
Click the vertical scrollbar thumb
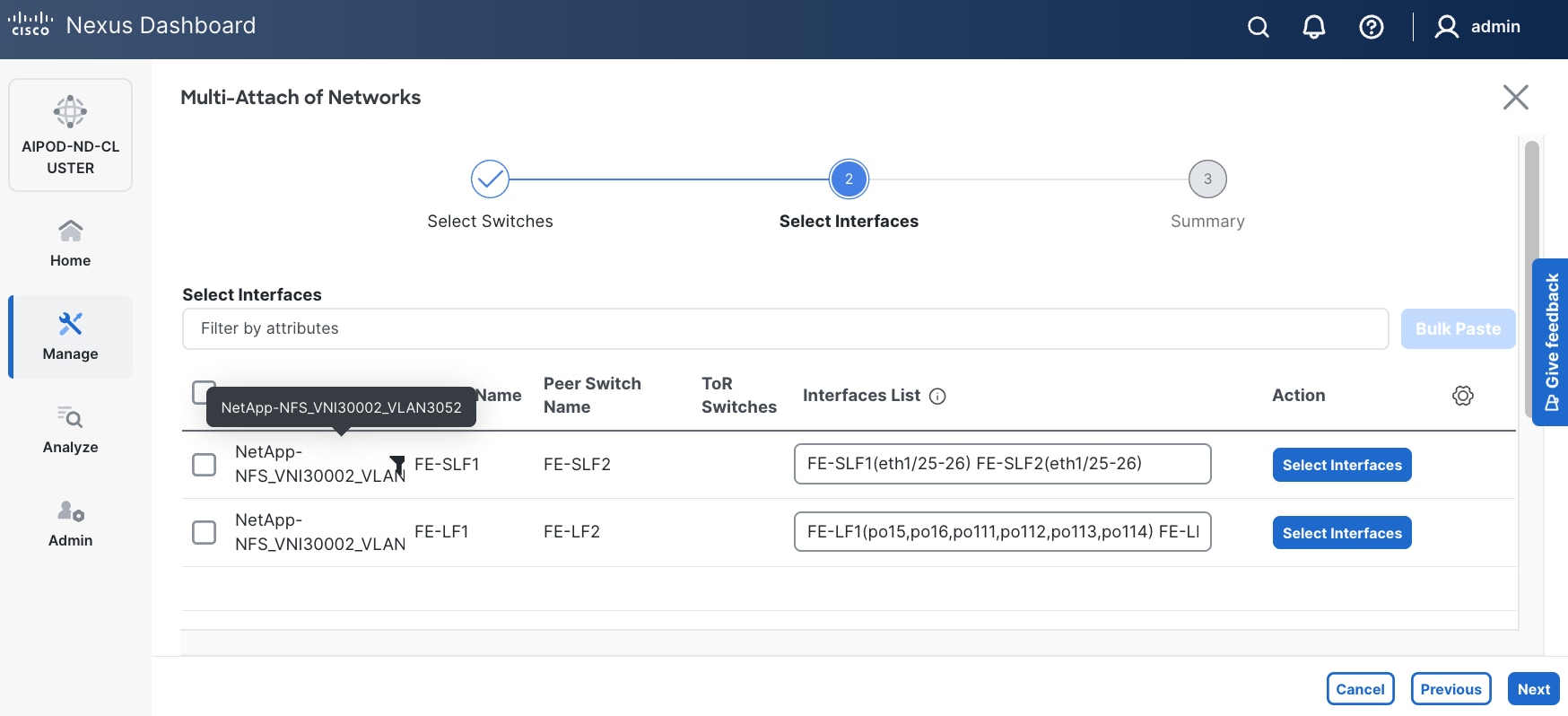(1532, 278)
